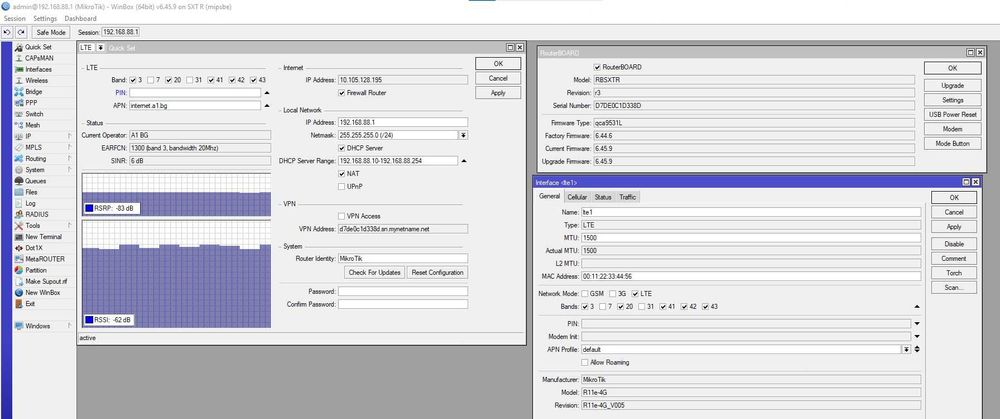The width and height of the screenshot is (1000, 419).
Task: Open RADIUS in the sidebar
Action: pyautogui.click(x=38, y=214)
